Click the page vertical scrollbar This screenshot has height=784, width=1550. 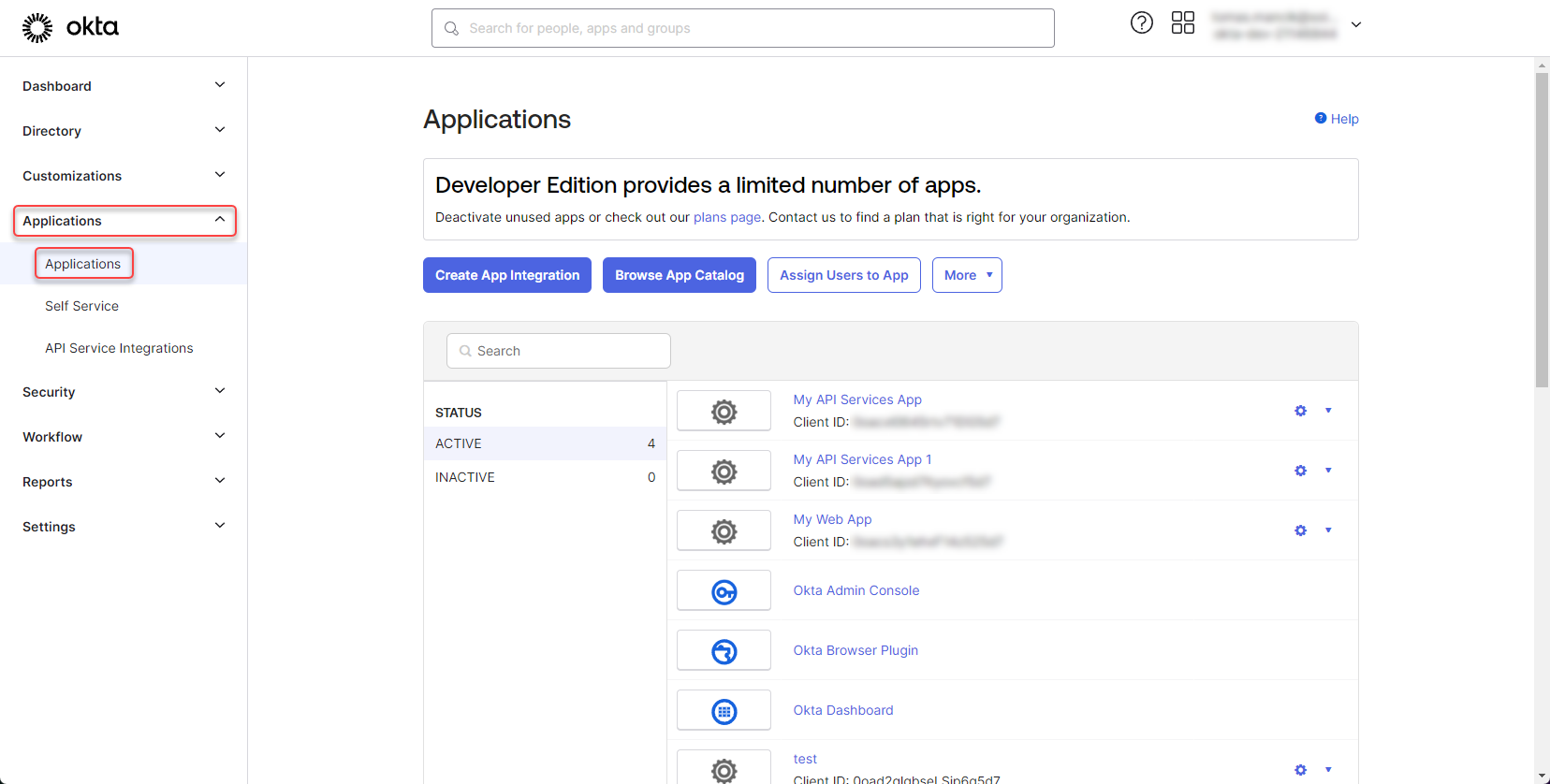tap(1542, 229)
